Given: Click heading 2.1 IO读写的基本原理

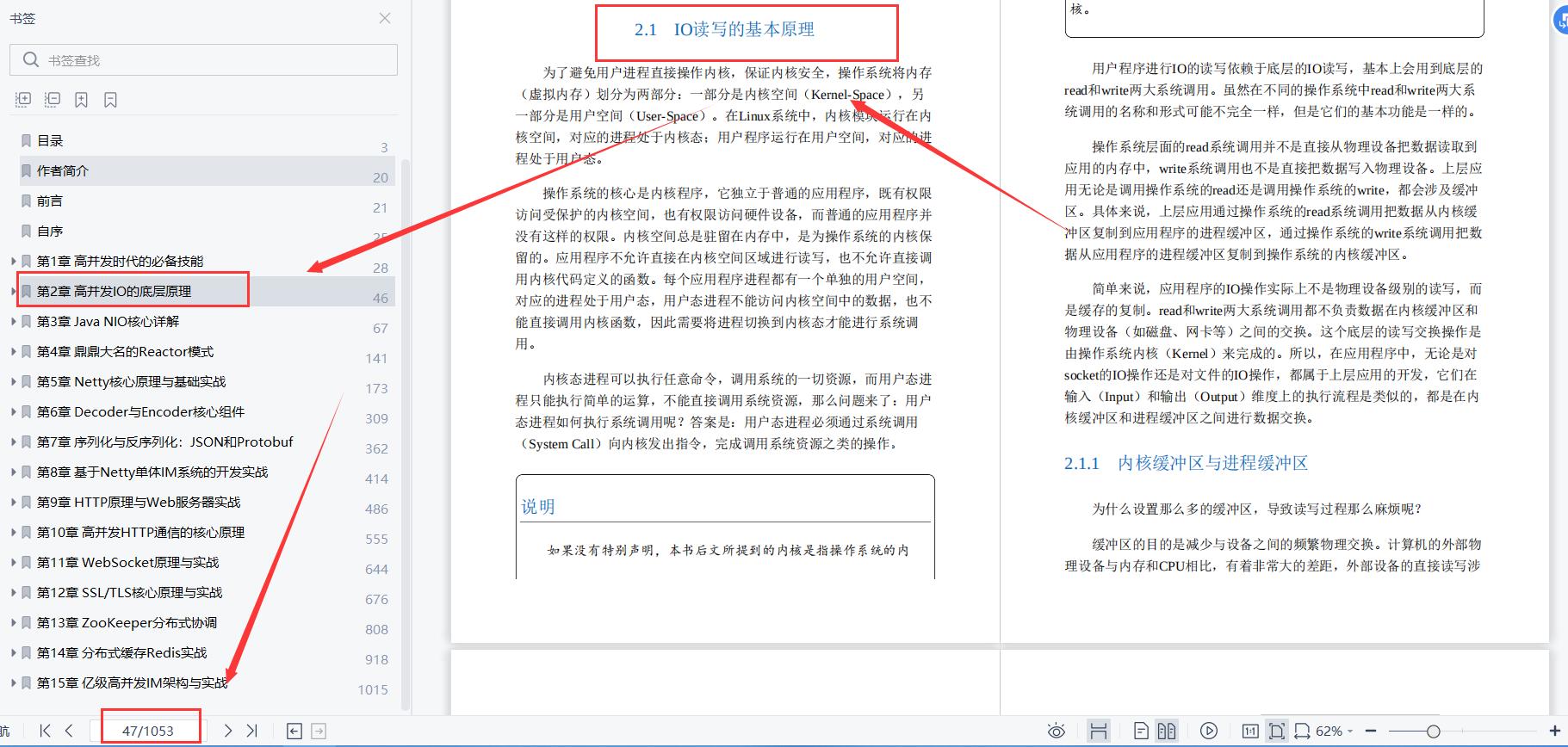Looking at the screenshot, I should click(x=724, y=29).
